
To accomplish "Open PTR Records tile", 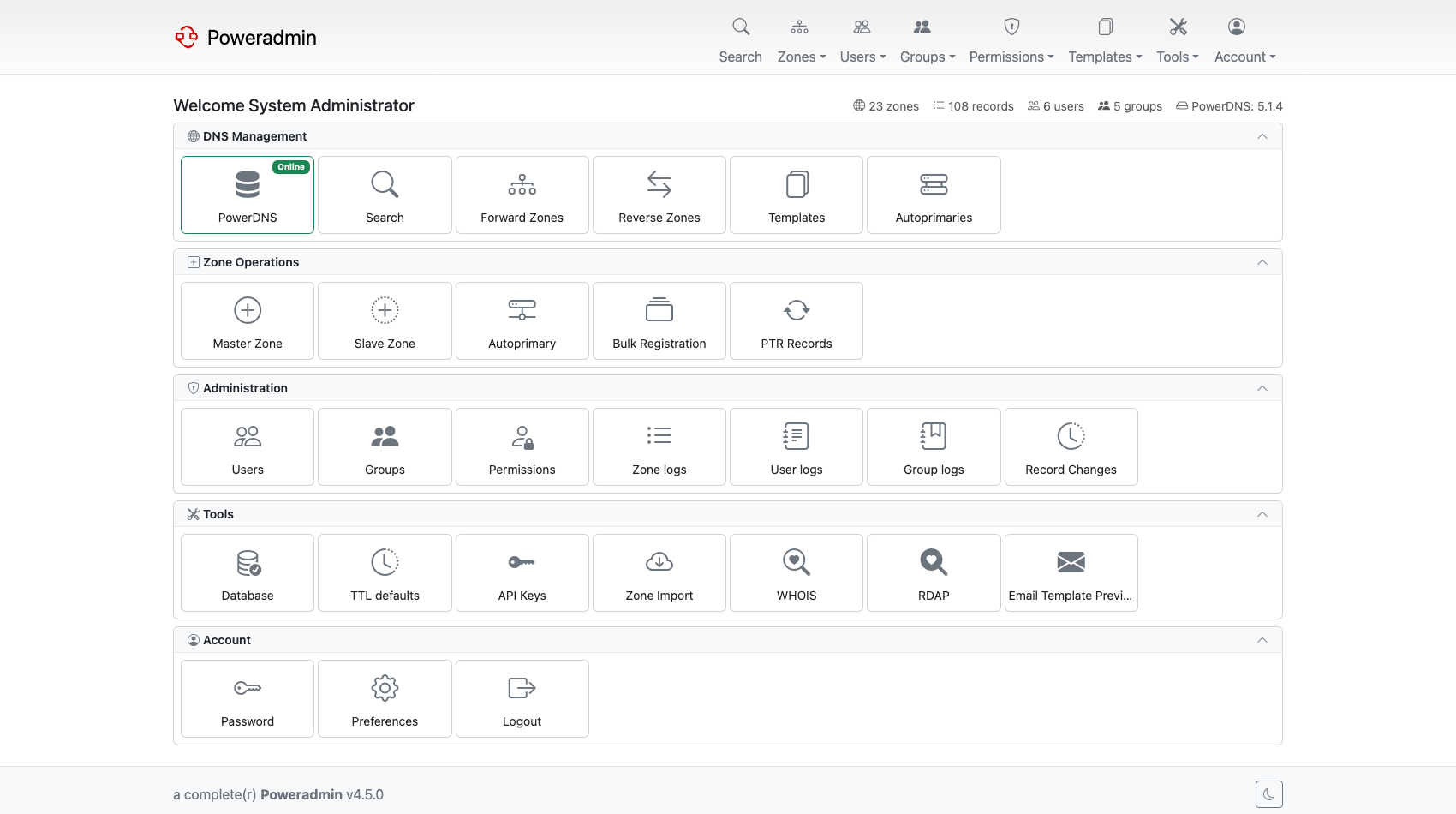I will [x=797, y=320].
